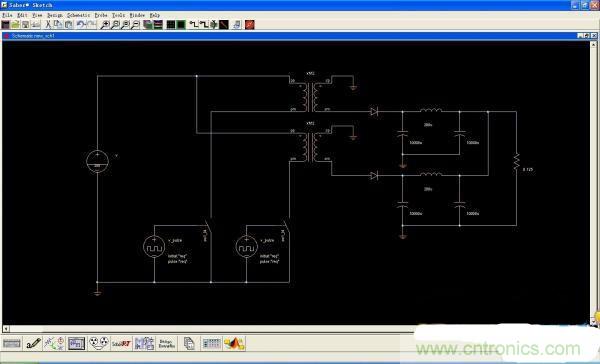This screenshot has height=364, width=600.
Task: Click the open folder icon in toolbar
Action: (15, 25)
